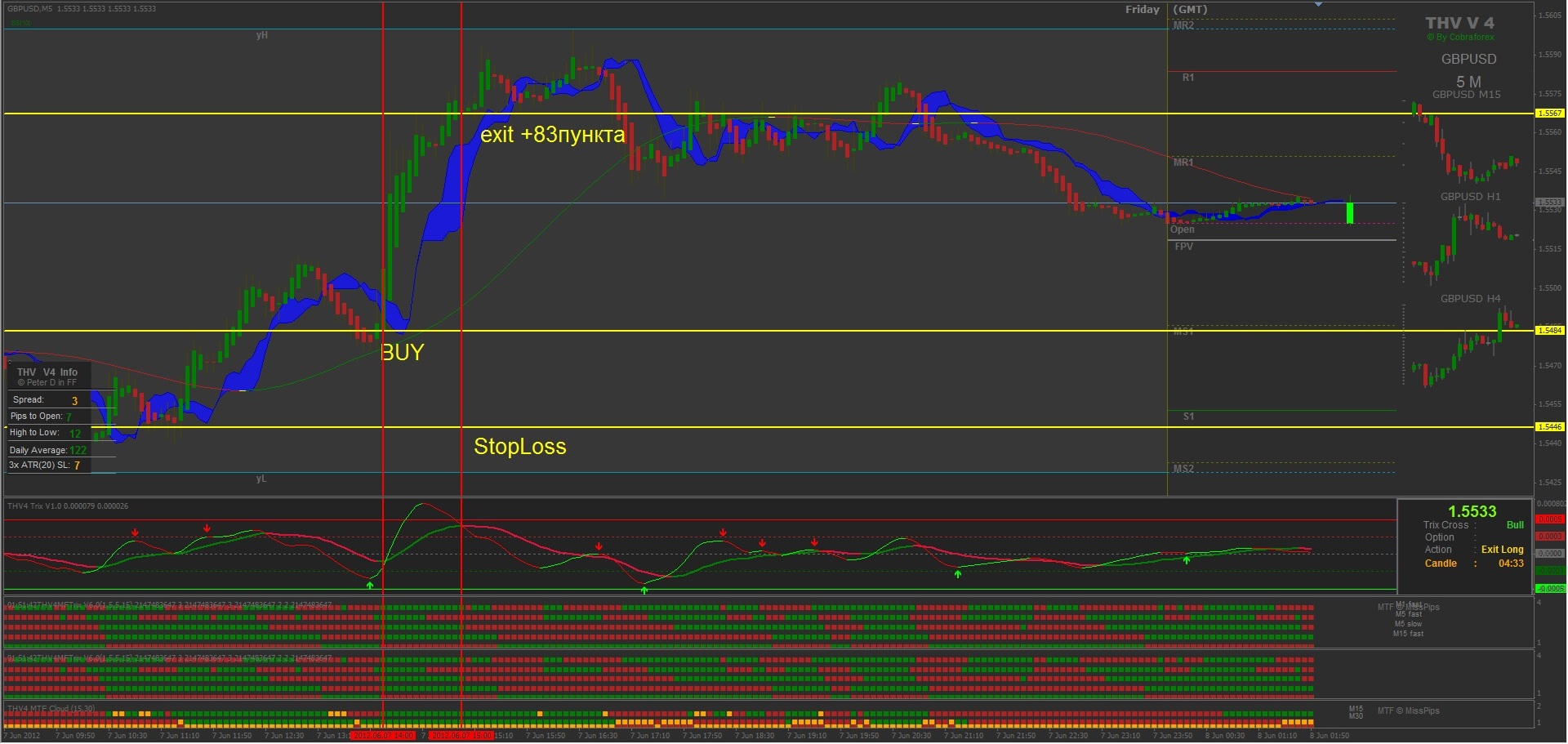Click the R1 pivot label
1568x744 pixels.
tap(1188, 78)
